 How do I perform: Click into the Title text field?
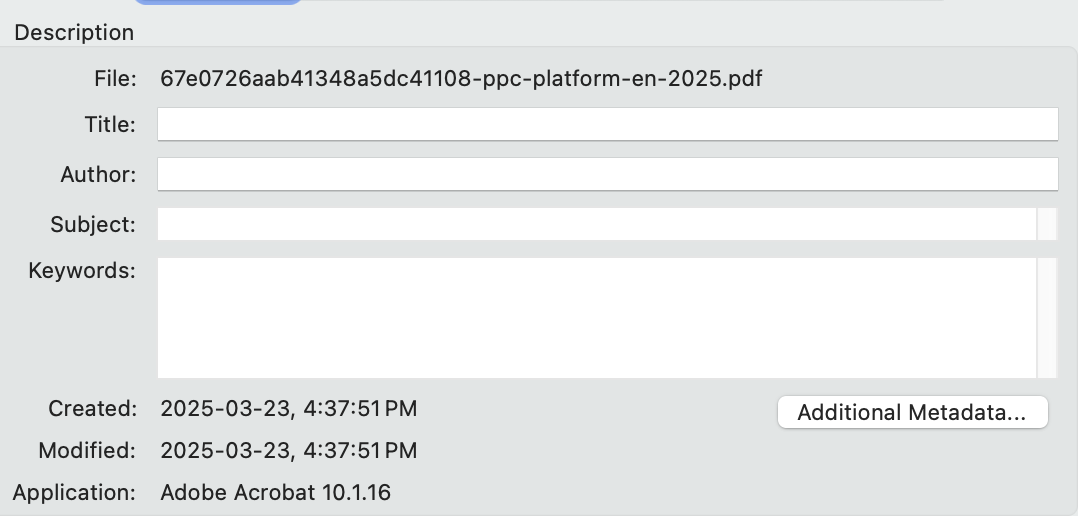click(x=606, y=125)
